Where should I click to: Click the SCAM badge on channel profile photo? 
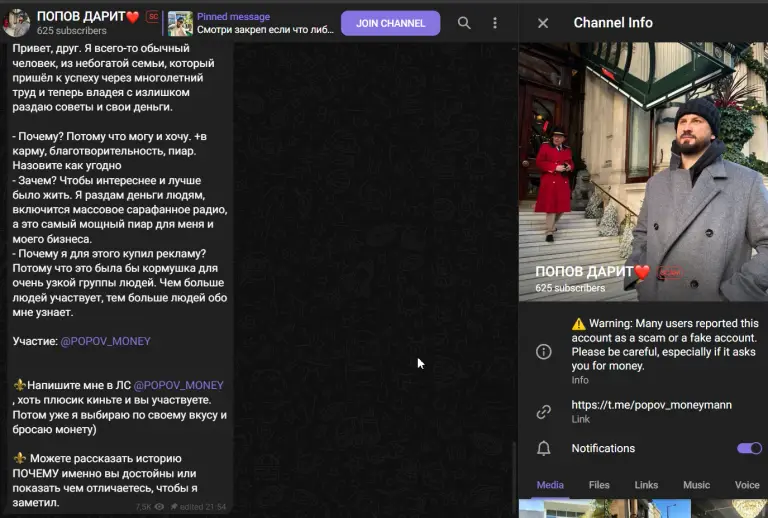(670, 272)
